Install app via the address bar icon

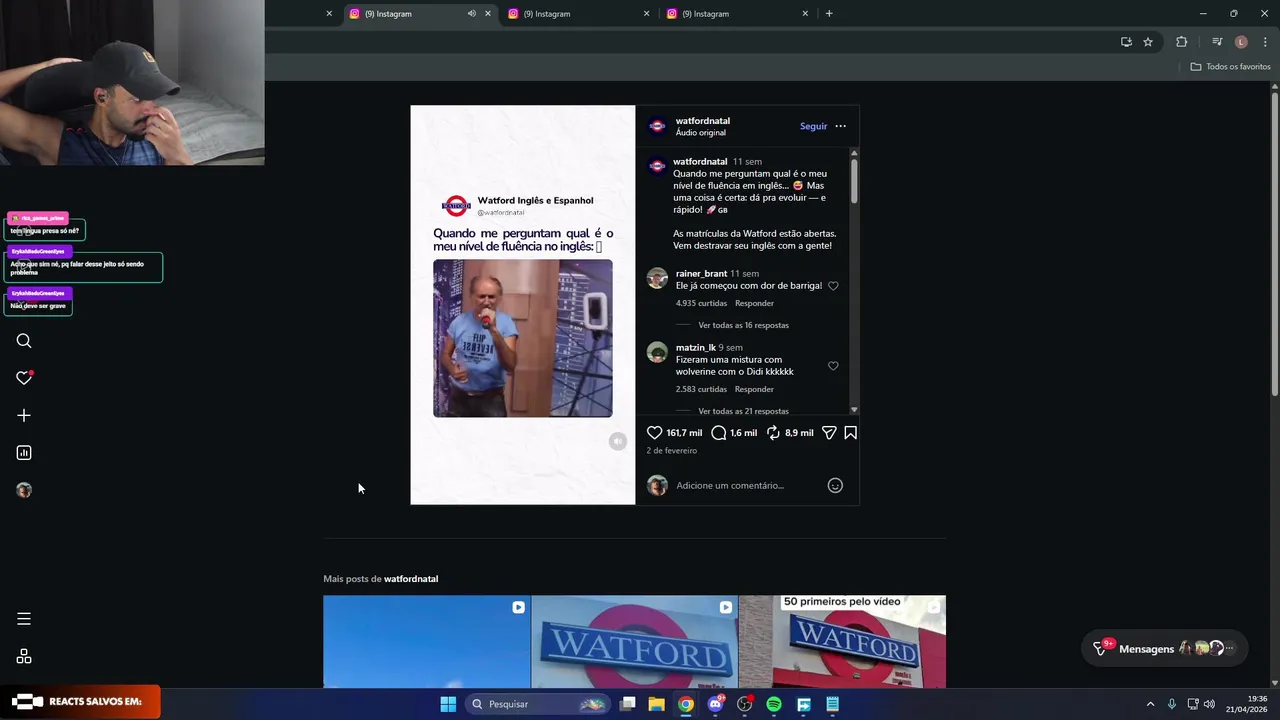(1126, 42)
